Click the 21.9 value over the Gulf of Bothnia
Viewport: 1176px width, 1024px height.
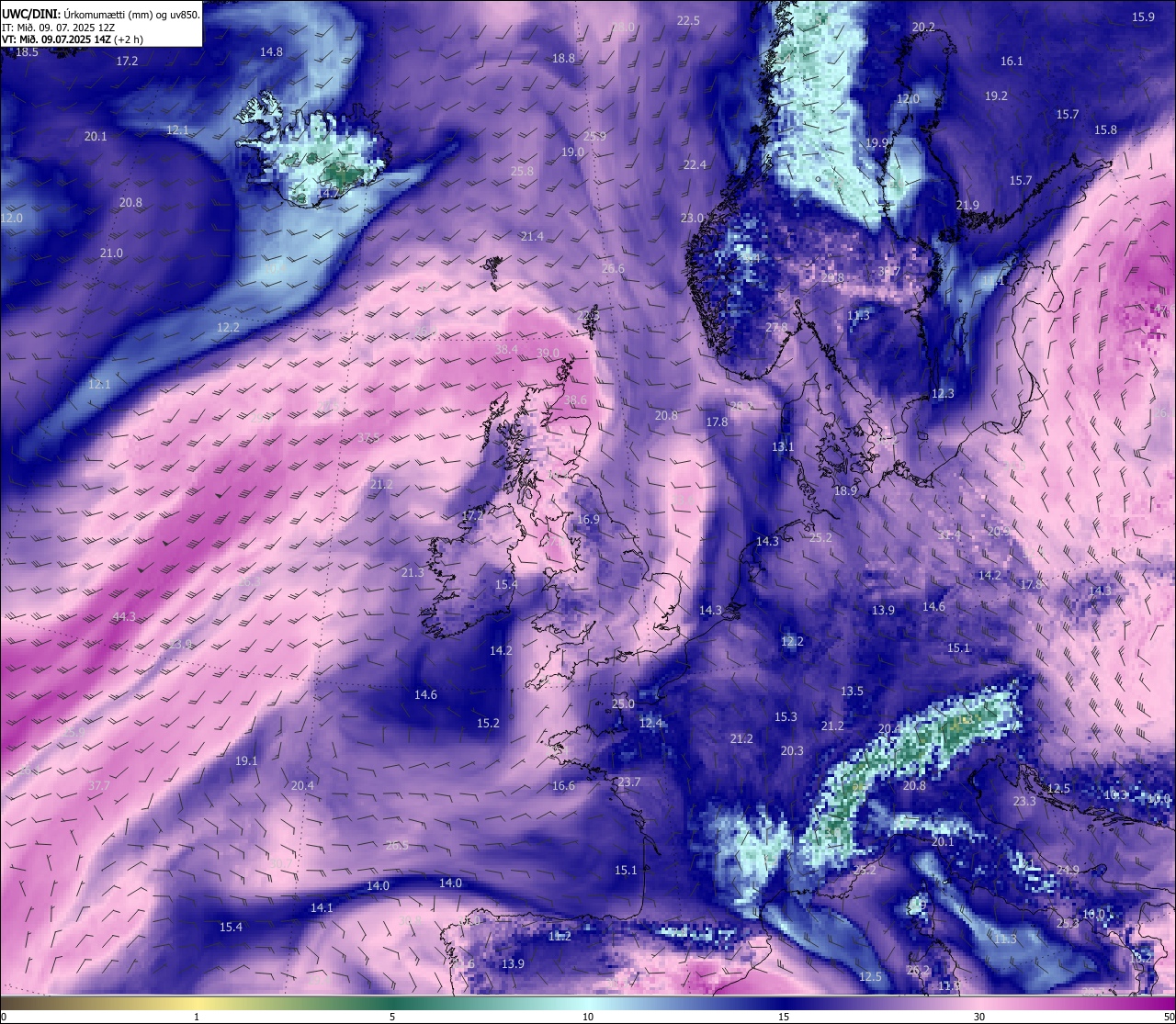[x=967, y=206]
